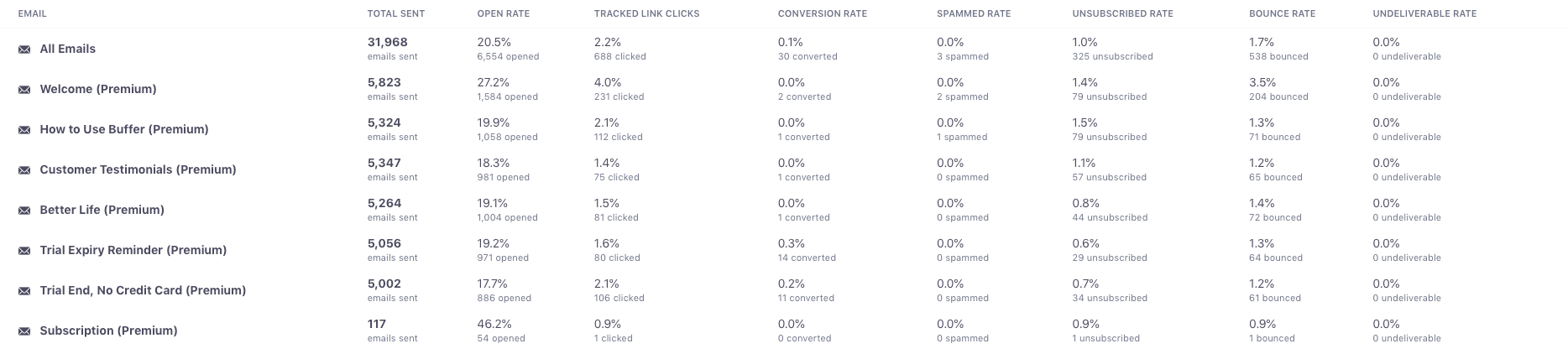Image resolution: width=1568 pixels, height=354 pixels.
Task: Sort by Unsubscribed Rate column header
Action: [1123, 13]
